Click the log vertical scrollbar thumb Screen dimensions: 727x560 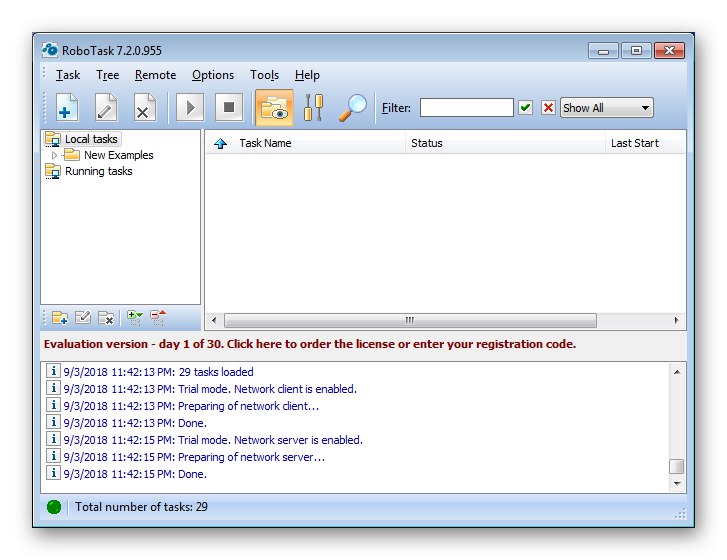[677, 466]
